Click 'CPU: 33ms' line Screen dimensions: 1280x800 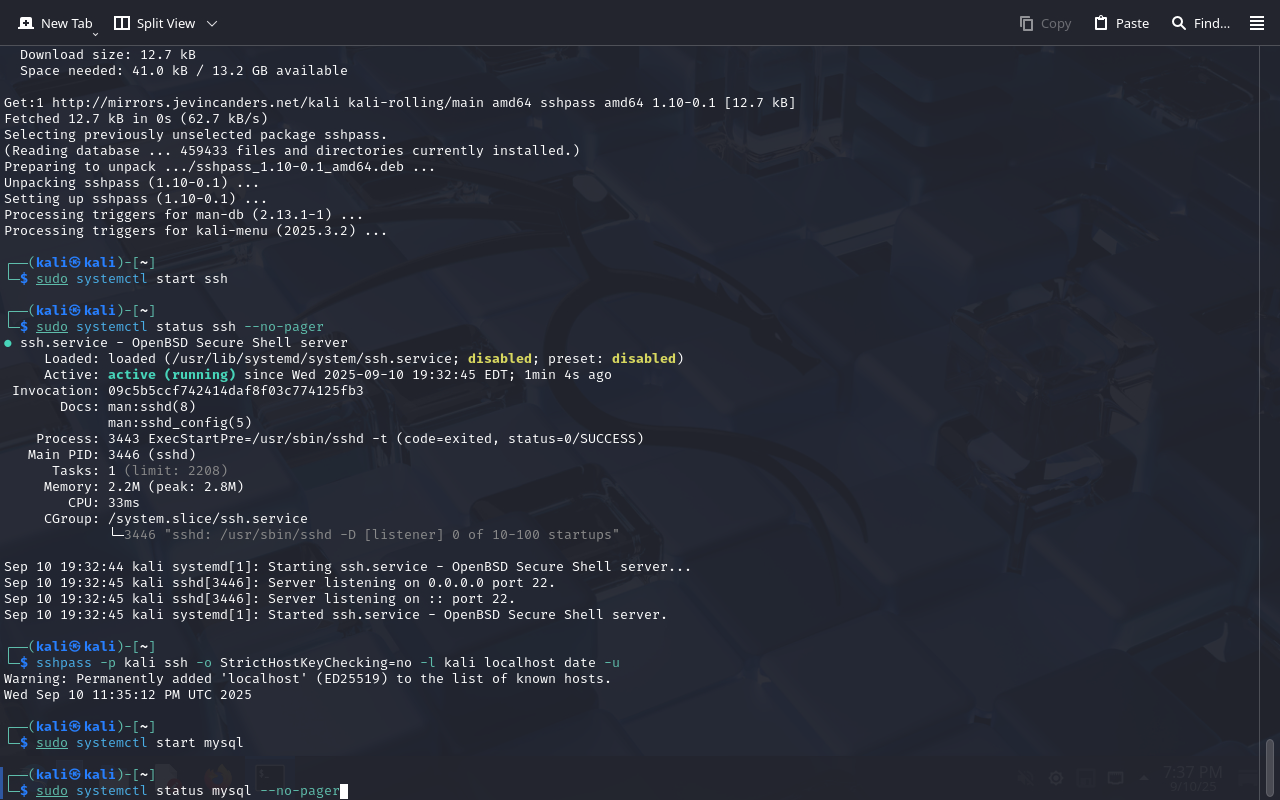click(104, 503)
